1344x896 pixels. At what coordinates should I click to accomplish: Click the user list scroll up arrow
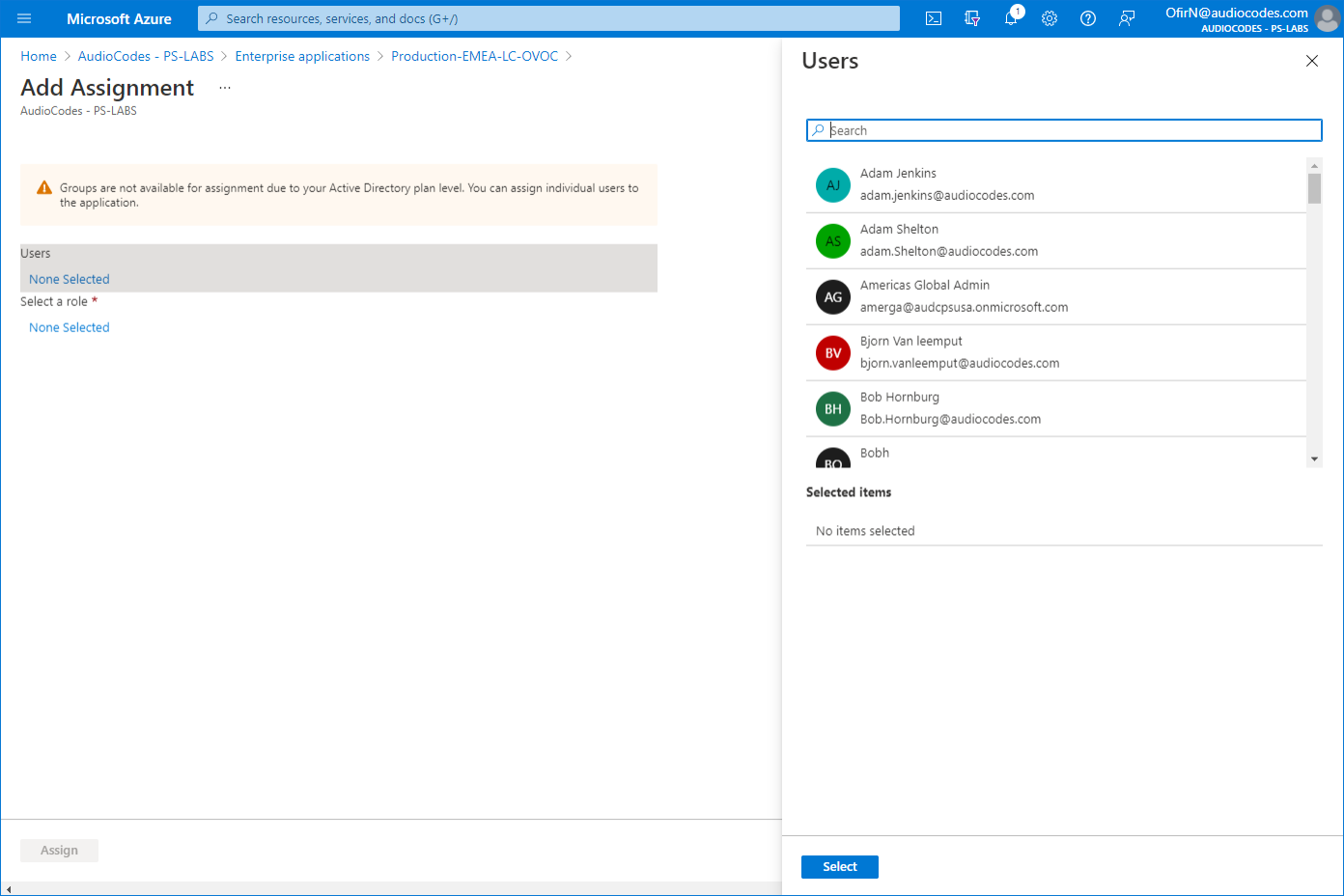point(1314,165)
